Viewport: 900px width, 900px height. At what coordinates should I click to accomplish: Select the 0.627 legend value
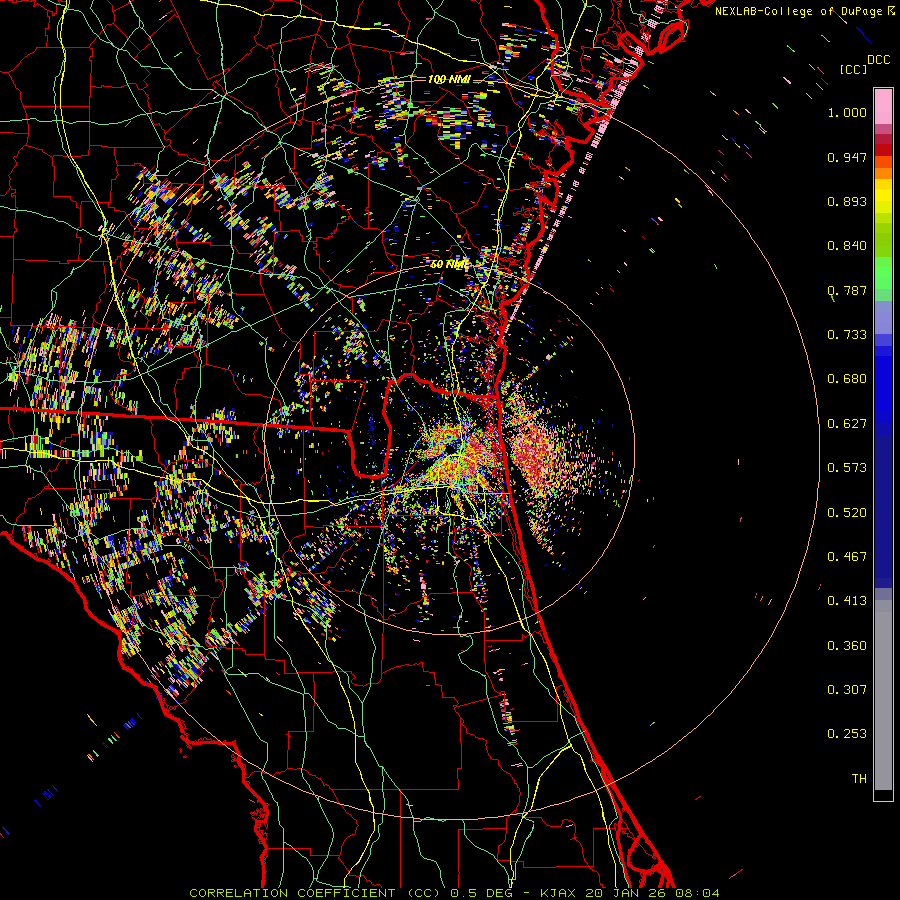pyautogui.click(x=847, y=424)
